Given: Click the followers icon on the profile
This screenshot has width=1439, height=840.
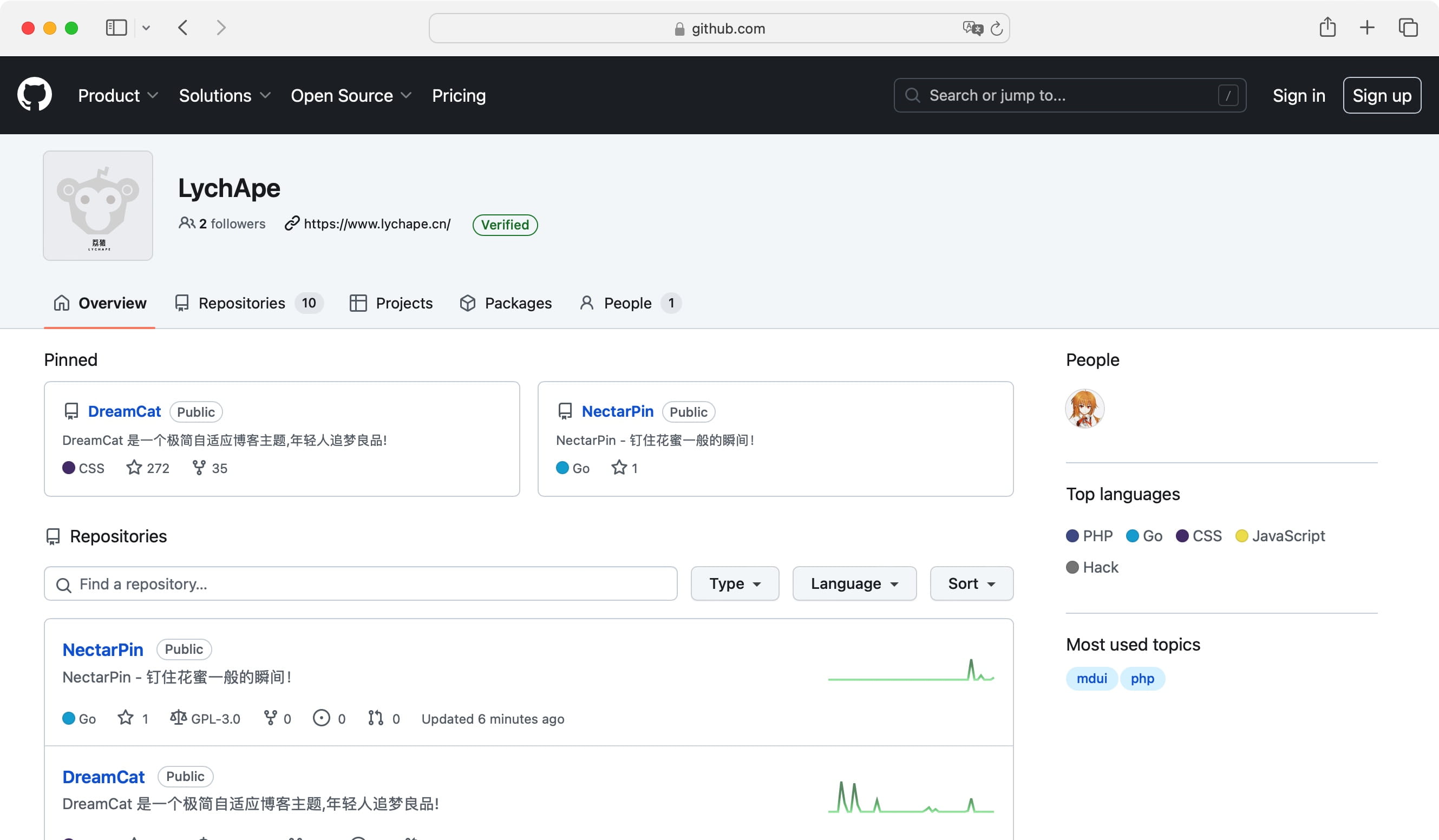Looking at the screenshot, I should point(187,224).
